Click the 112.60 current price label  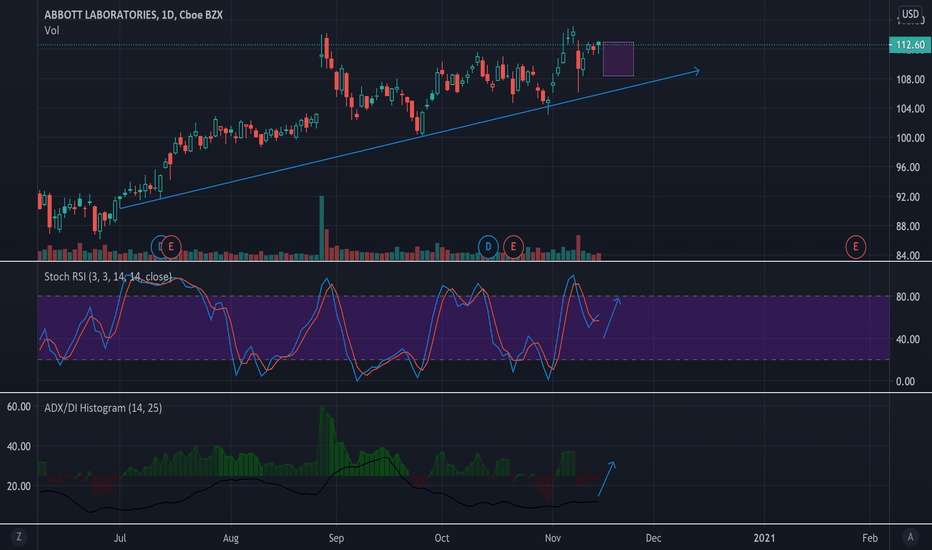(910, 45)
